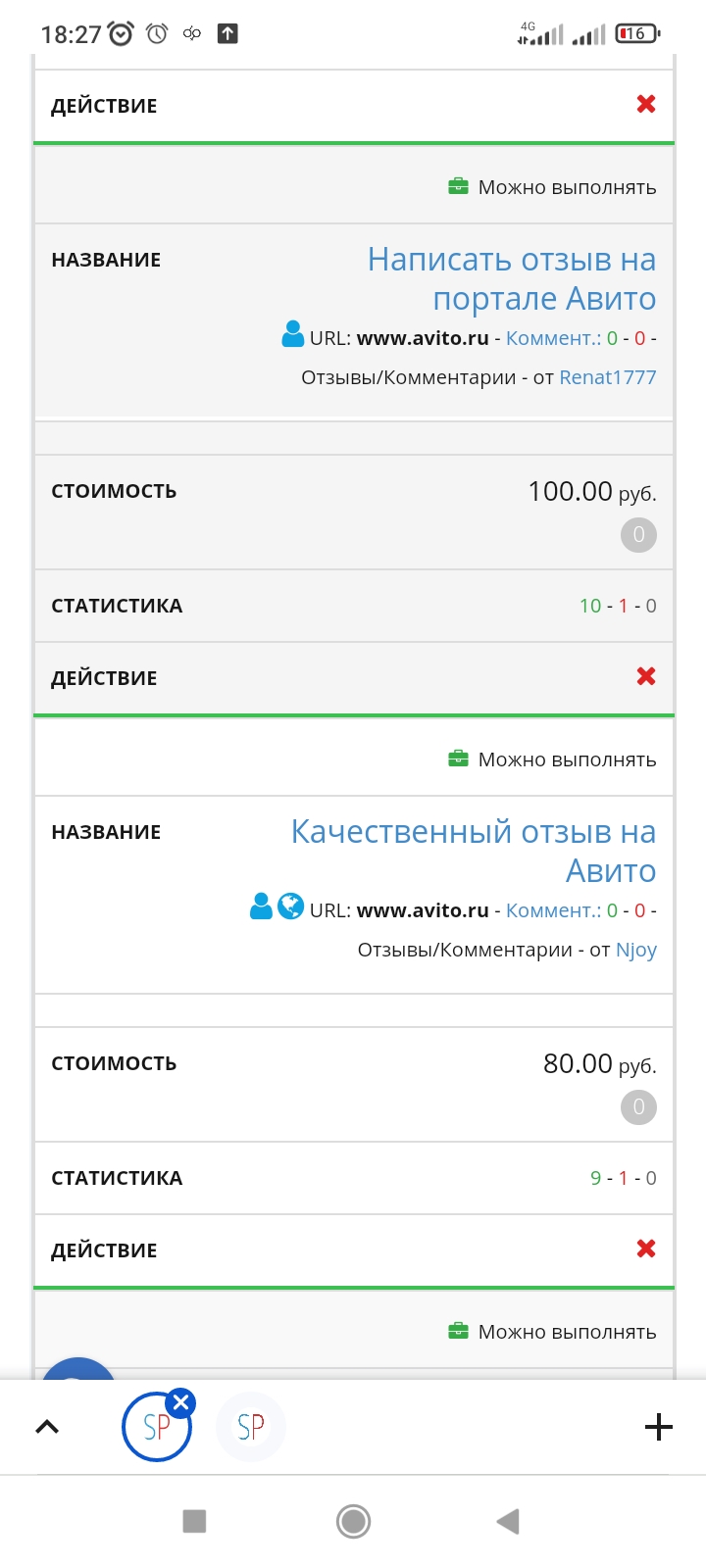The width and height of the screenshot is (706, 1568).
Task: Click the green briefcase icon above the Качественный отзыв task
Action: click(x=458, y=759)
